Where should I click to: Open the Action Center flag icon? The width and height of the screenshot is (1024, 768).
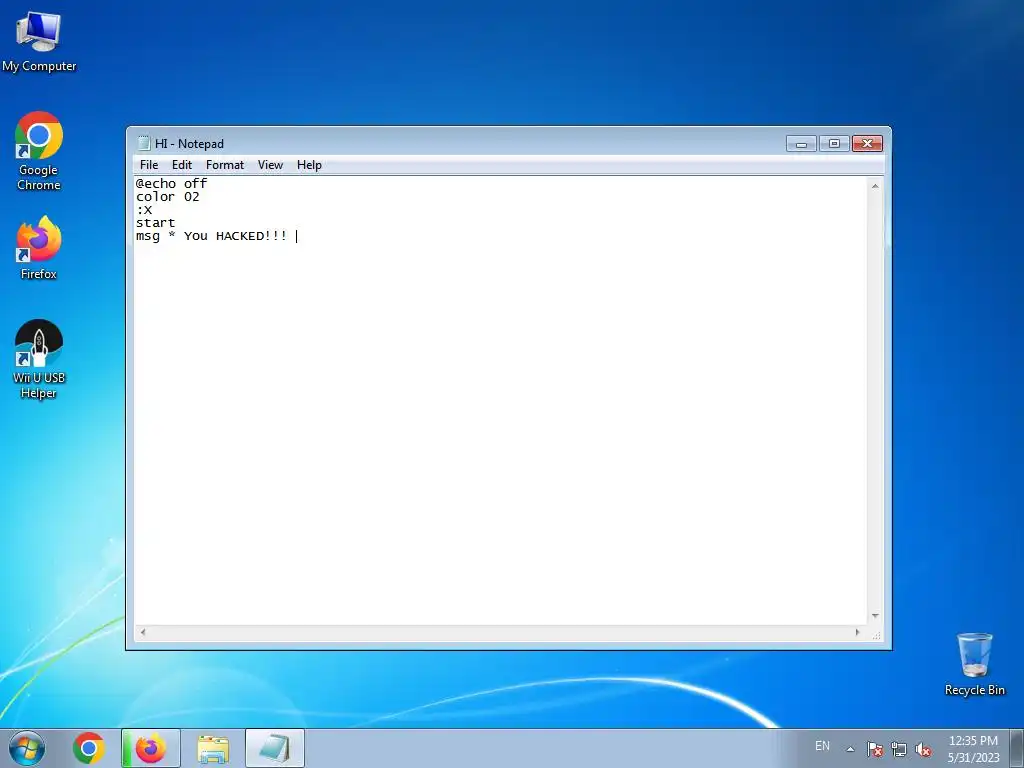(x=875, y=749)
